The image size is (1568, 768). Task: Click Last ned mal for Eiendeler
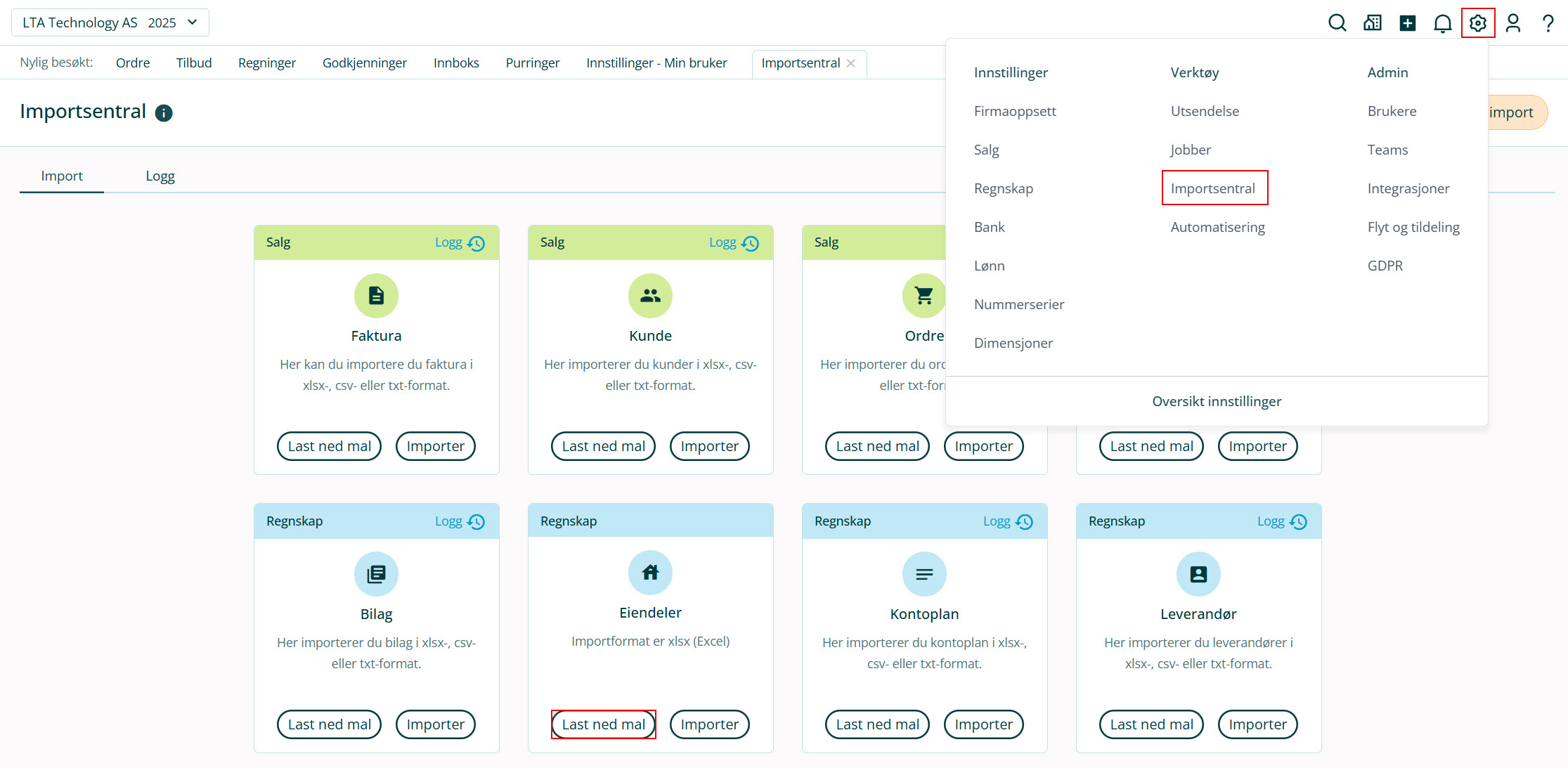tap(603, 724)
